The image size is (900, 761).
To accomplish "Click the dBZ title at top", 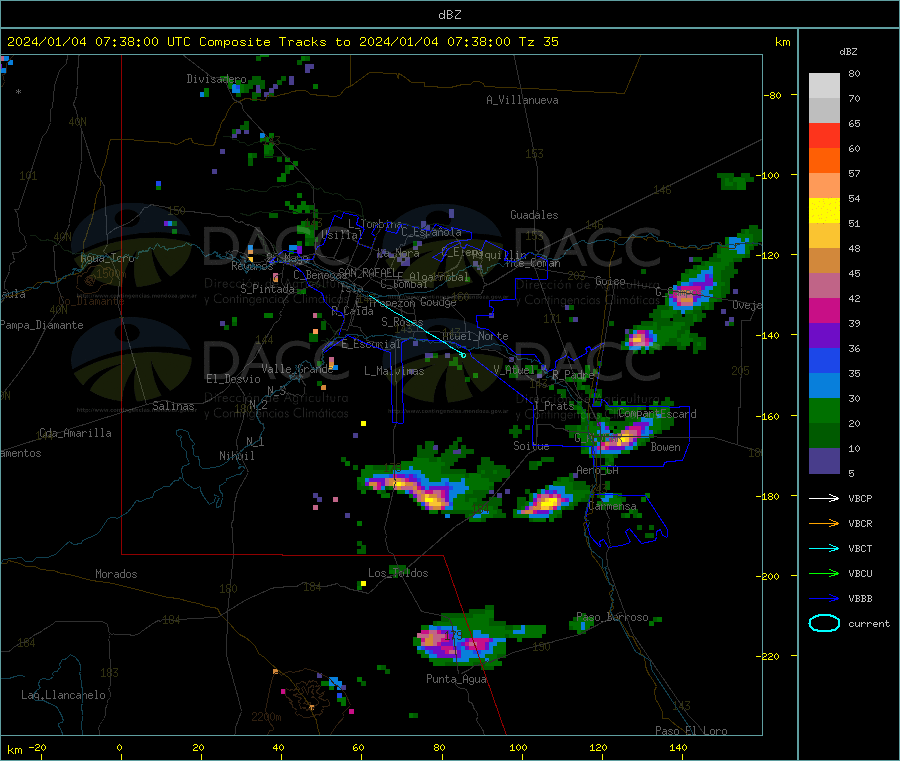I will 449,15.
